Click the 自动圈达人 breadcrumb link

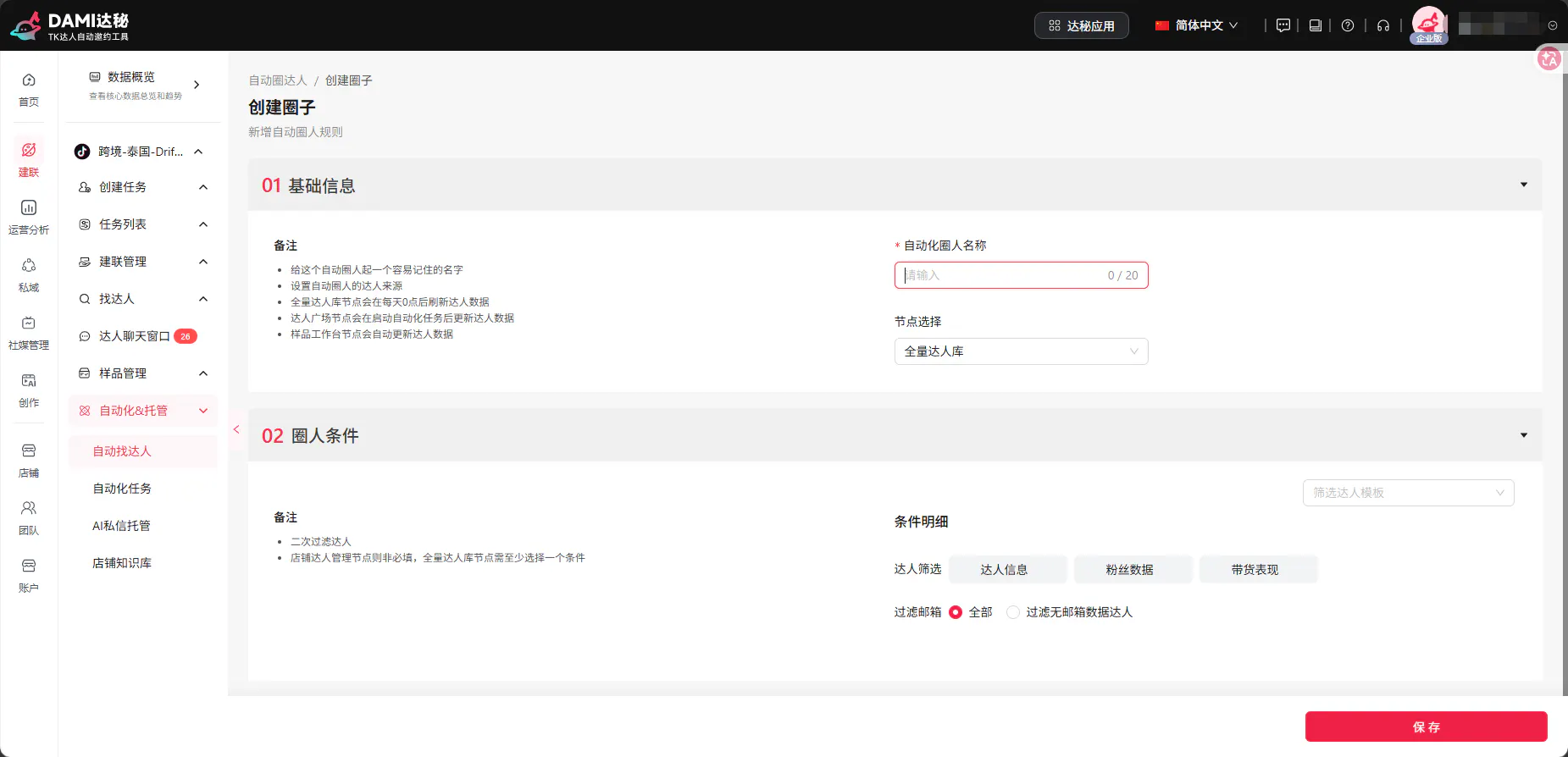coord(278,80)
